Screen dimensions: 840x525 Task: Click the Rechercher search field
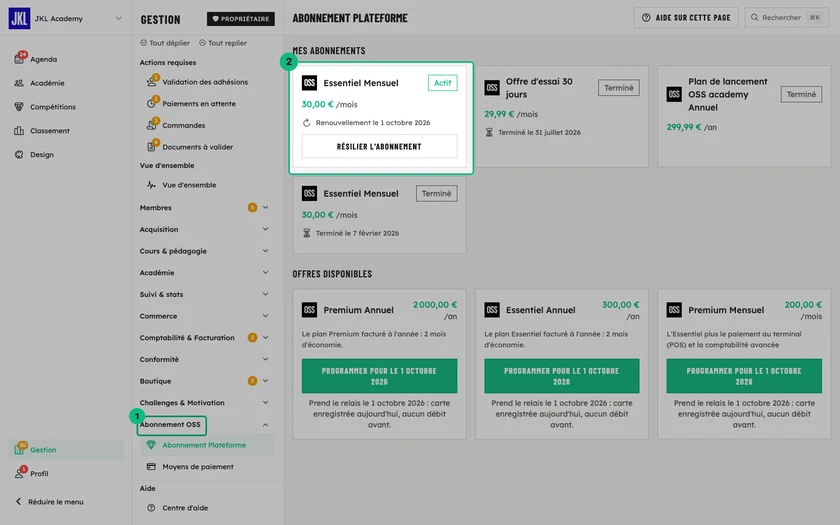pos(786,18)
